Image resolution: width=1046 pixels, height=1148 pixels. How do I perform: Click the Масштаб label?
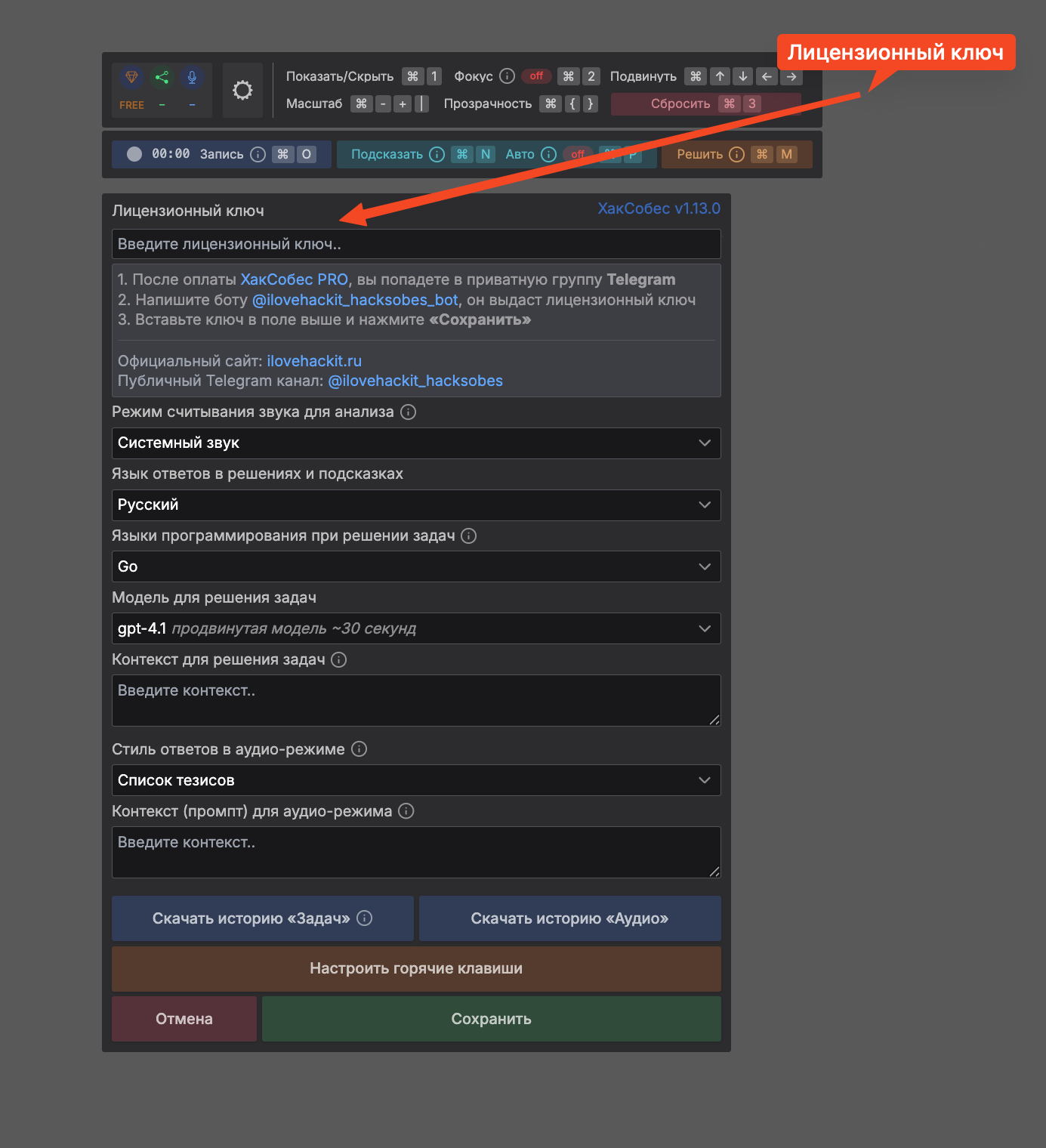coord(314,103)
